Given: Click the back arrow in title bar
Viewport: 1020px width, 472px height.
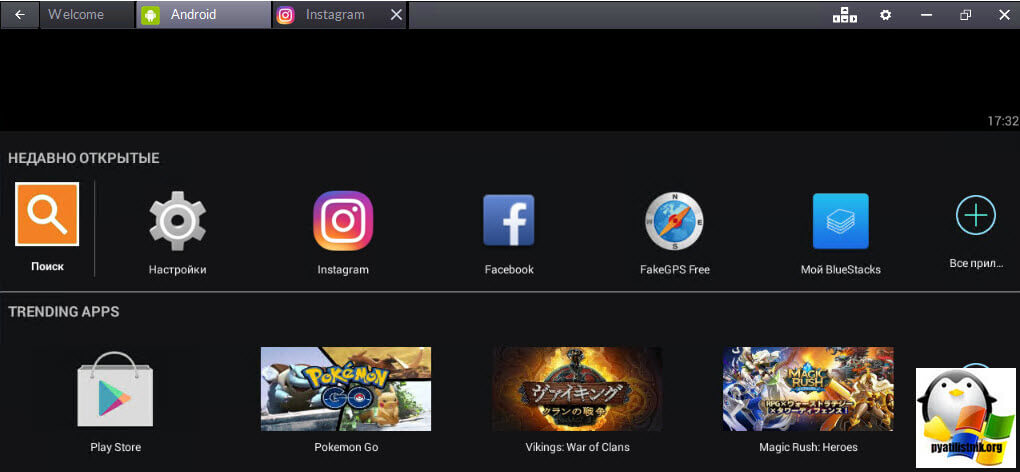Looking at the screenshot, I should (x=20, y=15).
